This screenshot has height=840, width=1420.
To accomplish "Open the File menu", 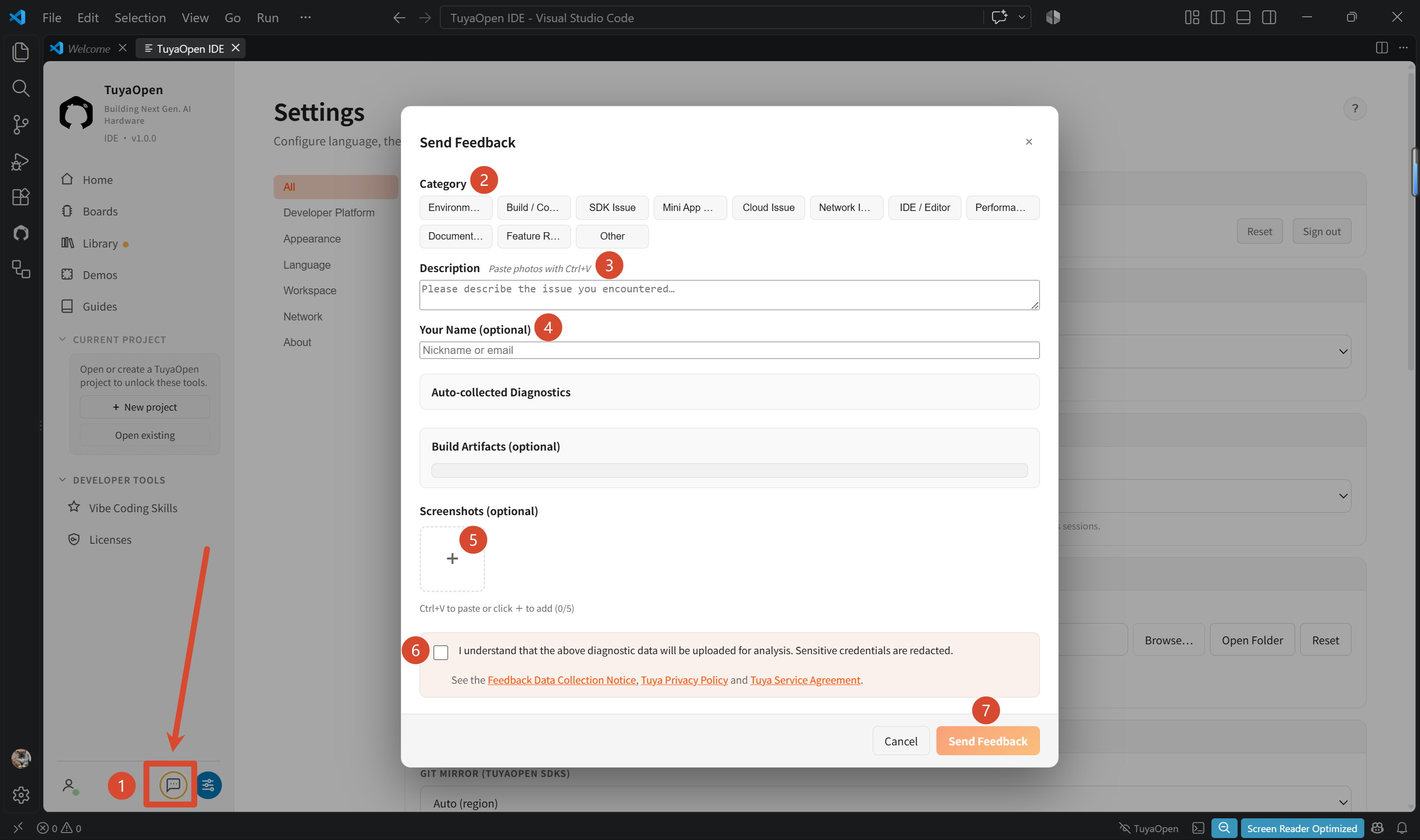I will coord(51,18).
